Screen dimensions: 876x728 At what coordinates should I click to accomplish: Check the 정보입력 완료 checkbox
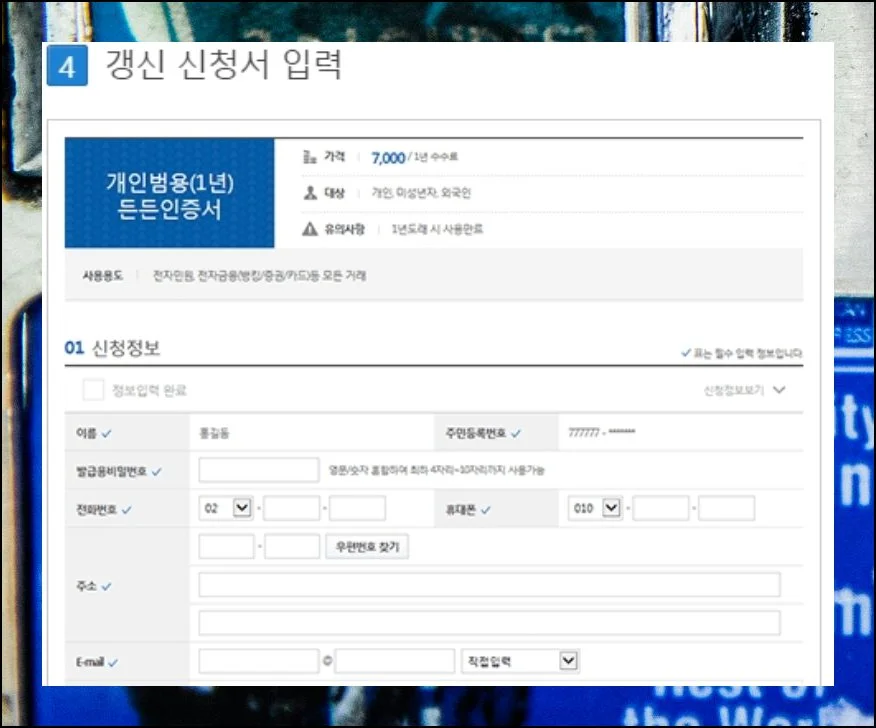point(93,390)
